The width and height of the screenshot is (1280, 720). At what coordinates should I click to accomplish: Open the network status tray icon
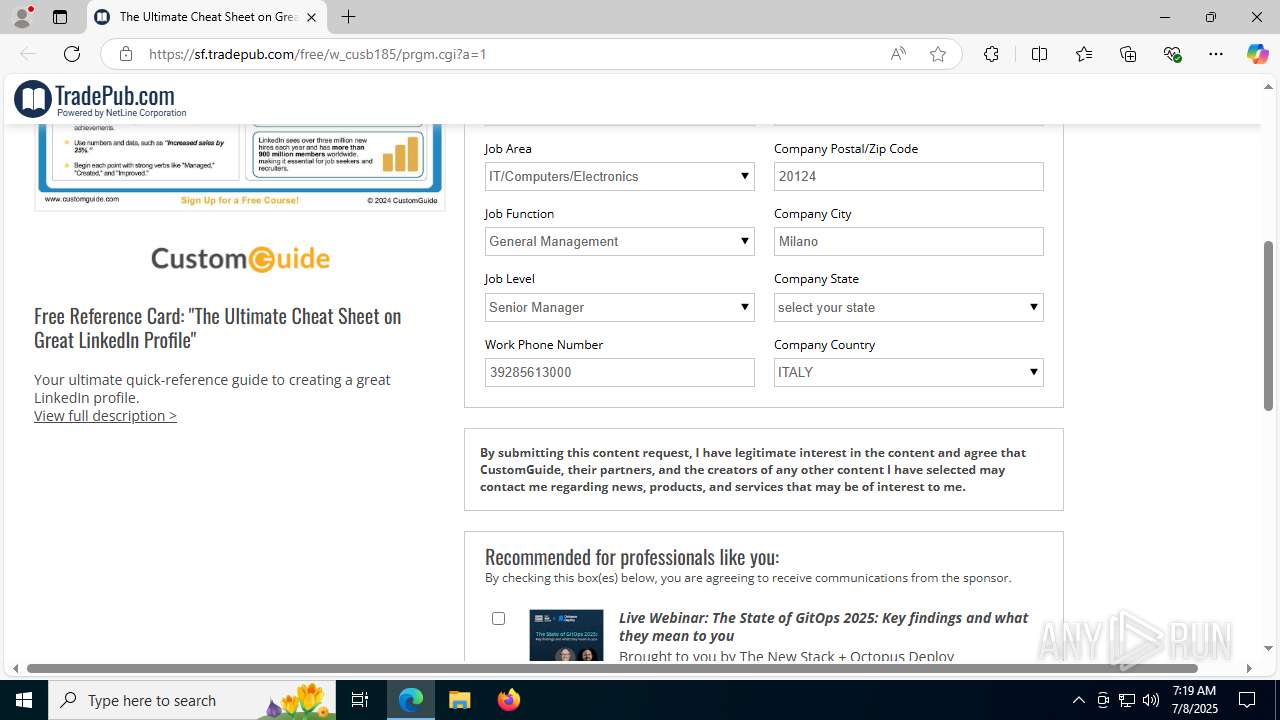click(1127, 700)
